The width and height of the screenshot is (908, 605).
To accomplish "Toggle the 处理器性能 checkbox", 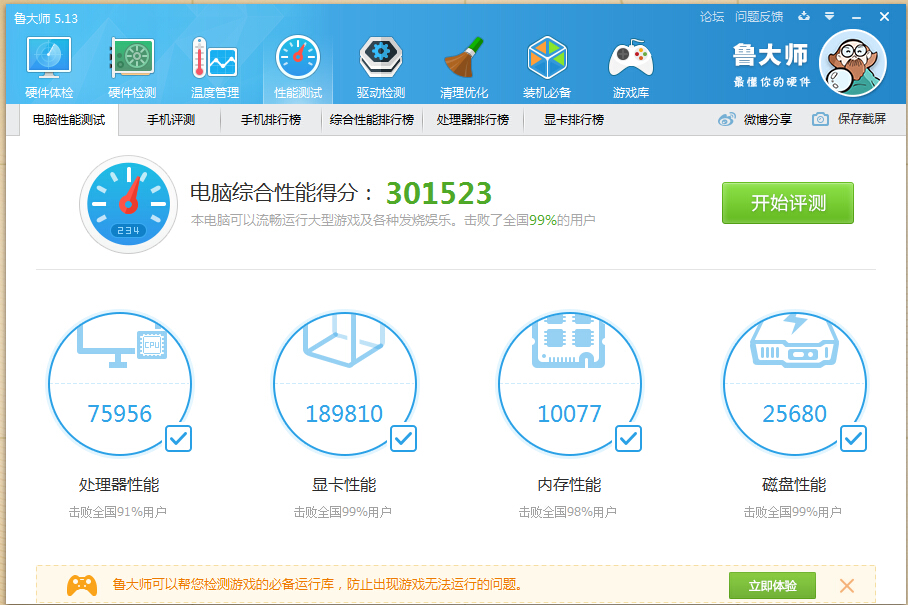I will tap(178, 438).
